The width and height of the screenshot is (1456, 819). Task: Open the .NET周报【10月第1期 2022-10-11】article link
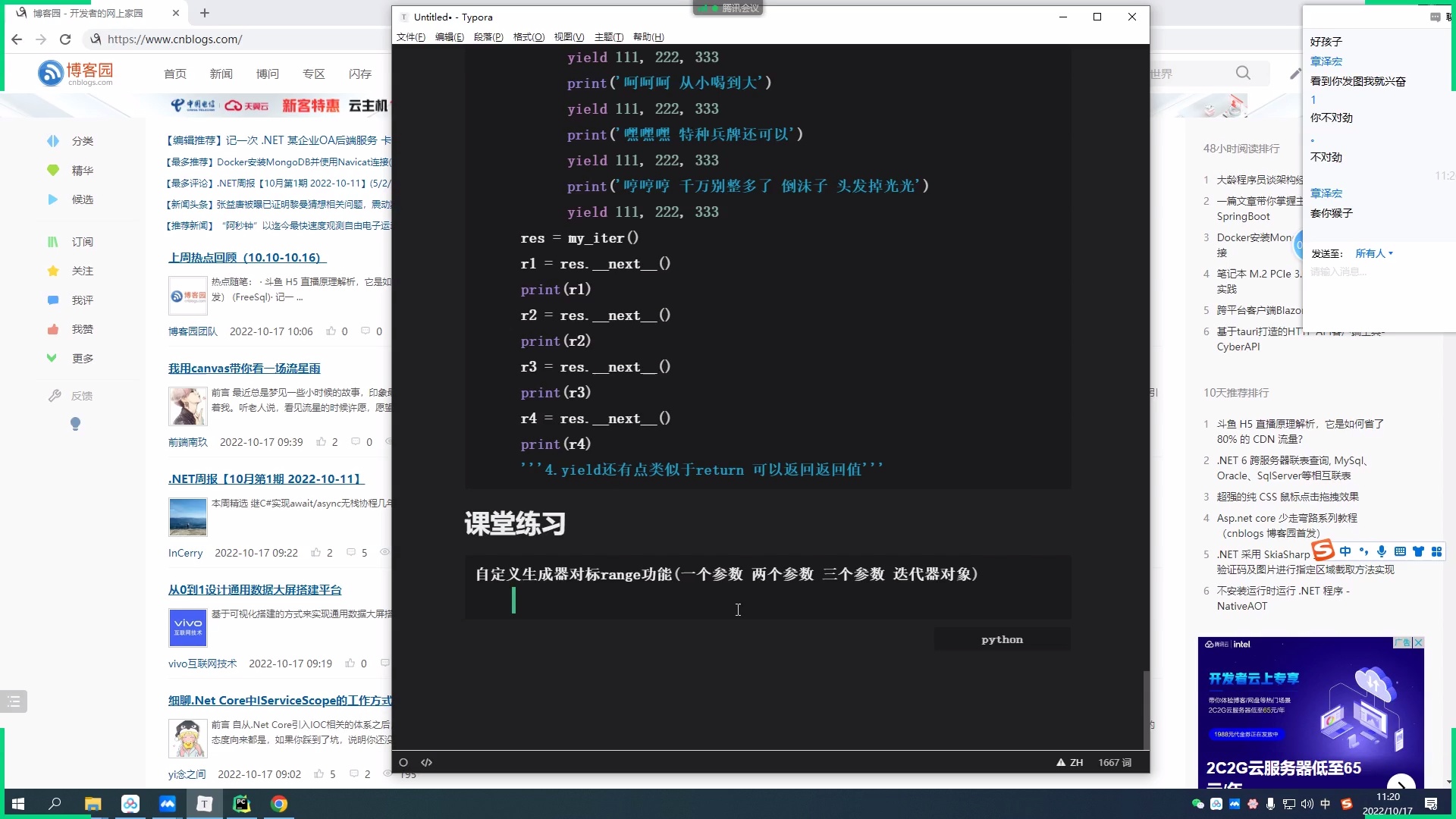(x=265, y=479)
